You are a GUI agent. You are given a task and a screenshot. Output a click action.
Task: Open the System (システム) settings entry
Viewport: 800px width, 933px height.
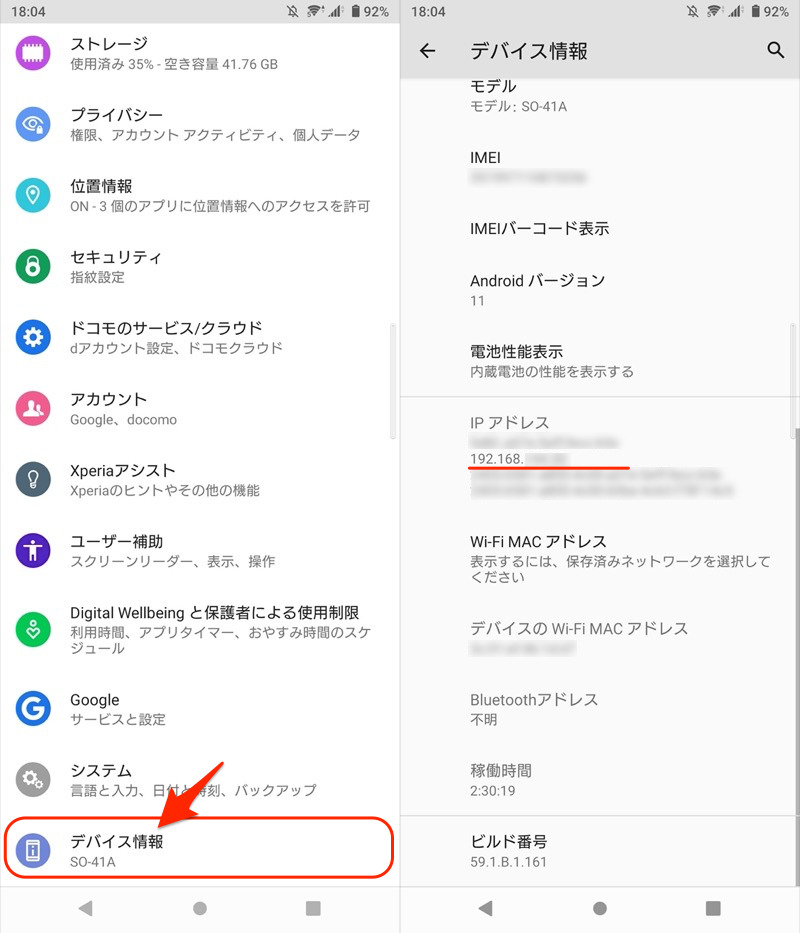point(200,779)
